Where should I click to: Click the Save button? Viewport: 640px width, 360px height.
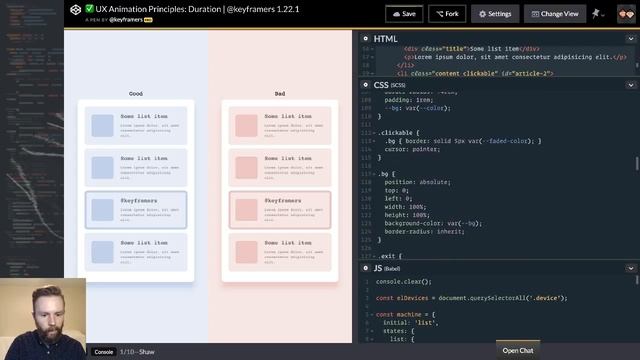pyautogui.click(x=404, y=14)
